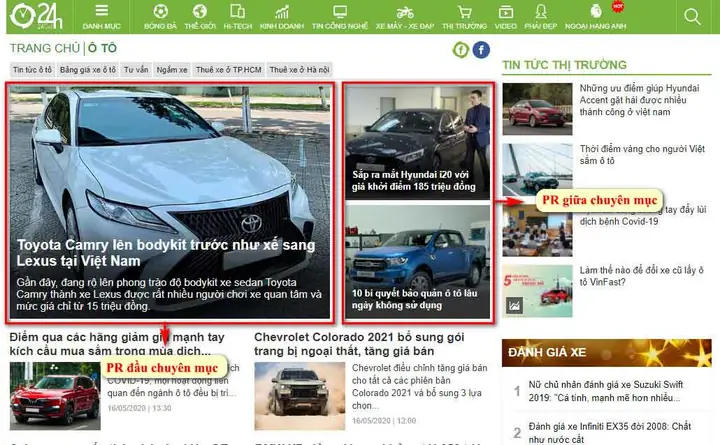The width and height of the screenshot is (720, 445).
Task: Open the dịch bệnh Covid-19 article link
Action: click(x=643, y=215)
